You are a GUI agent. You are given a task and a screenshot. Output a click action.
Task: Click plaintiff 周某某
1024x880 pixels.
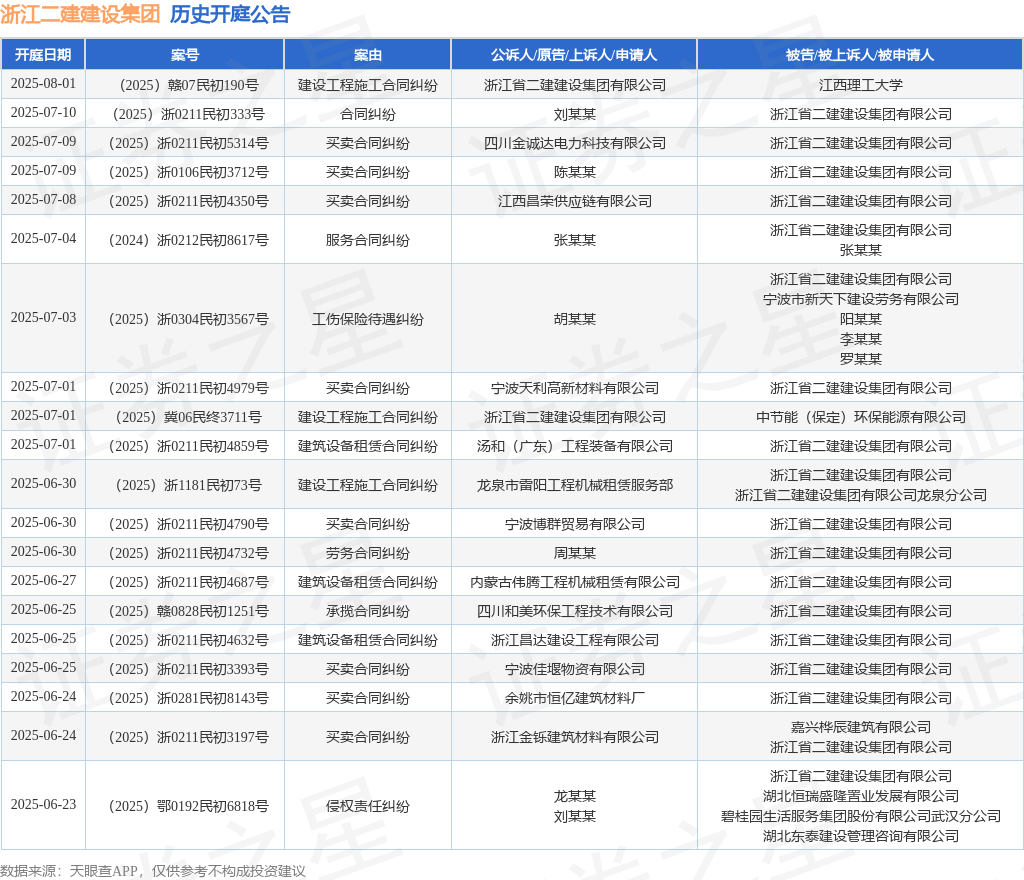[575, 554]
